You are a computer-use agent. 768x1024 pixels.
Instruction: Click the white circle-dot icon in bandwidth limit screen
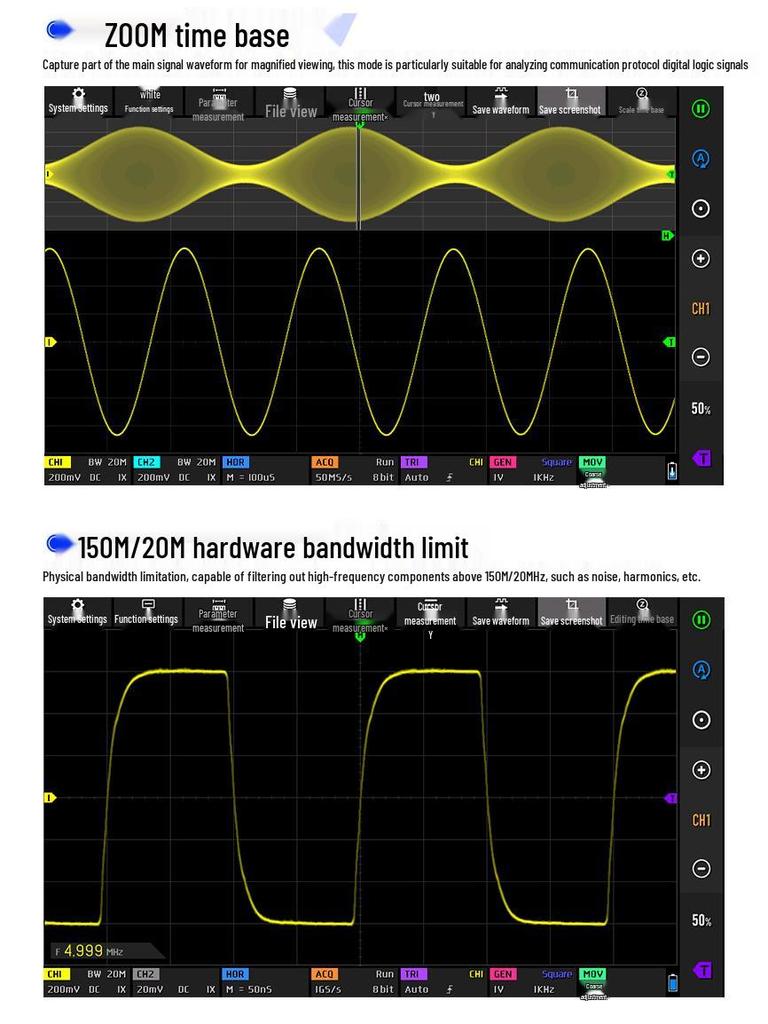[701, 720]
